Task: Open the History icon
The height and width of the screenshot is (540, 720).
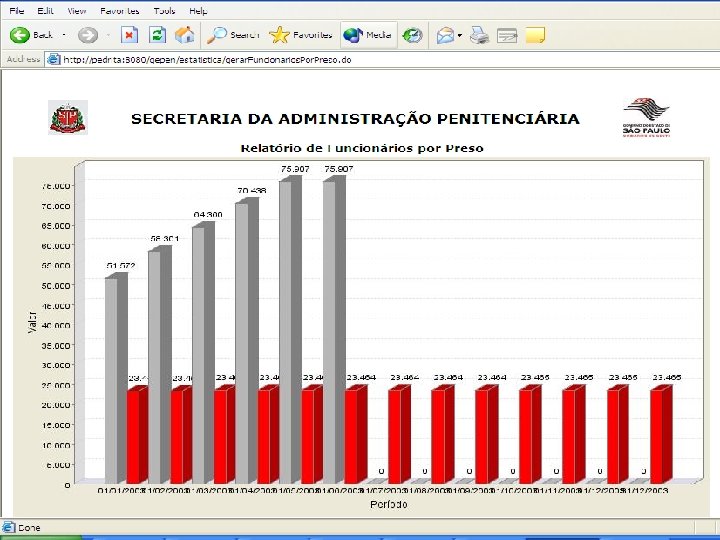Action: pos(412,35)
